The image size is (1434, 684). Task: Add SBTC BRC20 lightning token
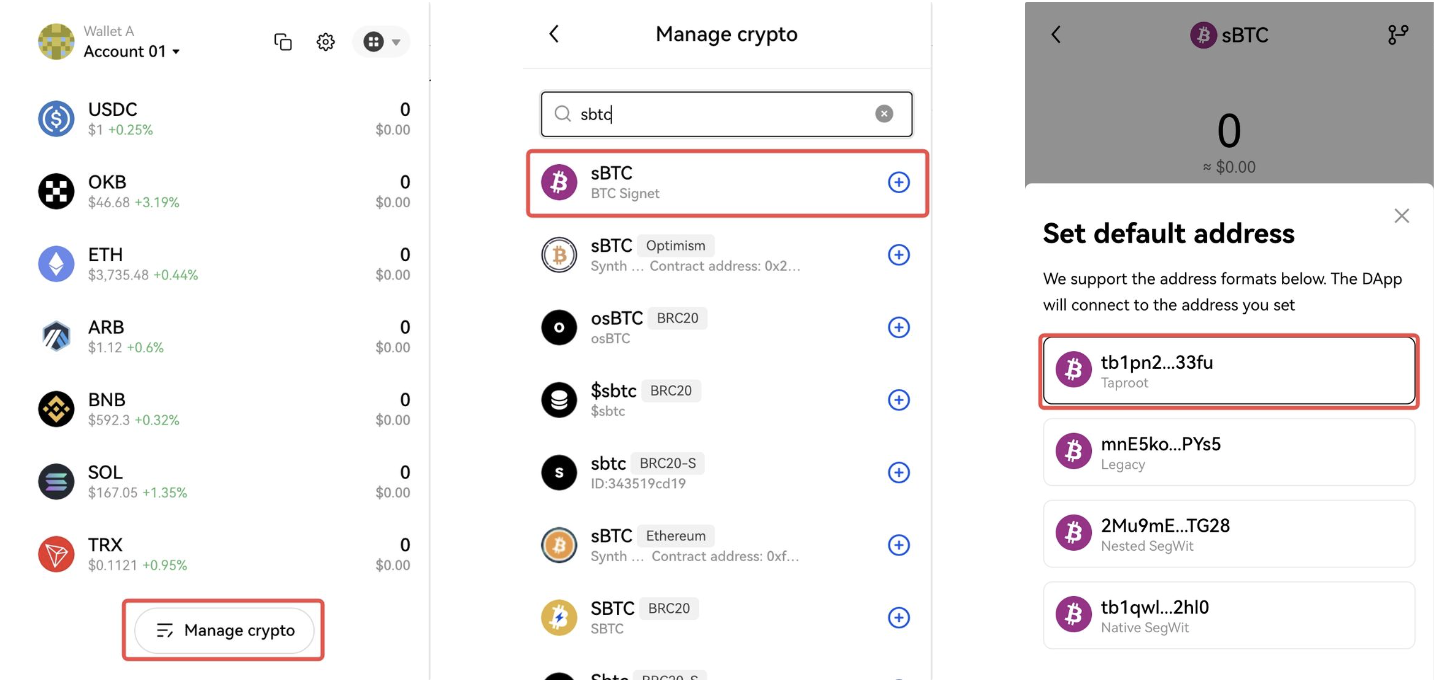click(x=899, y=618)
